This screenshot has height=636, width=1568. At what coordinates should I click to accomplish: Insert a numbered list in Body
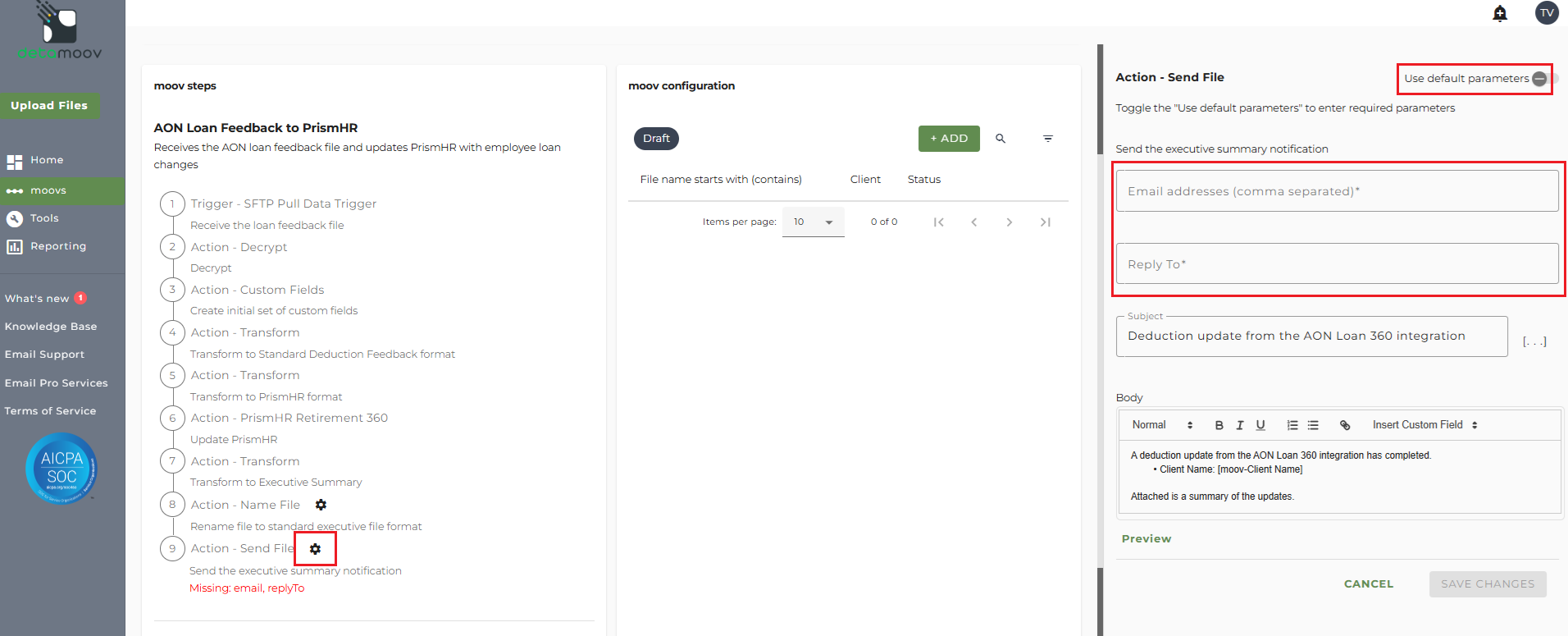click(x=1292, y=425)
